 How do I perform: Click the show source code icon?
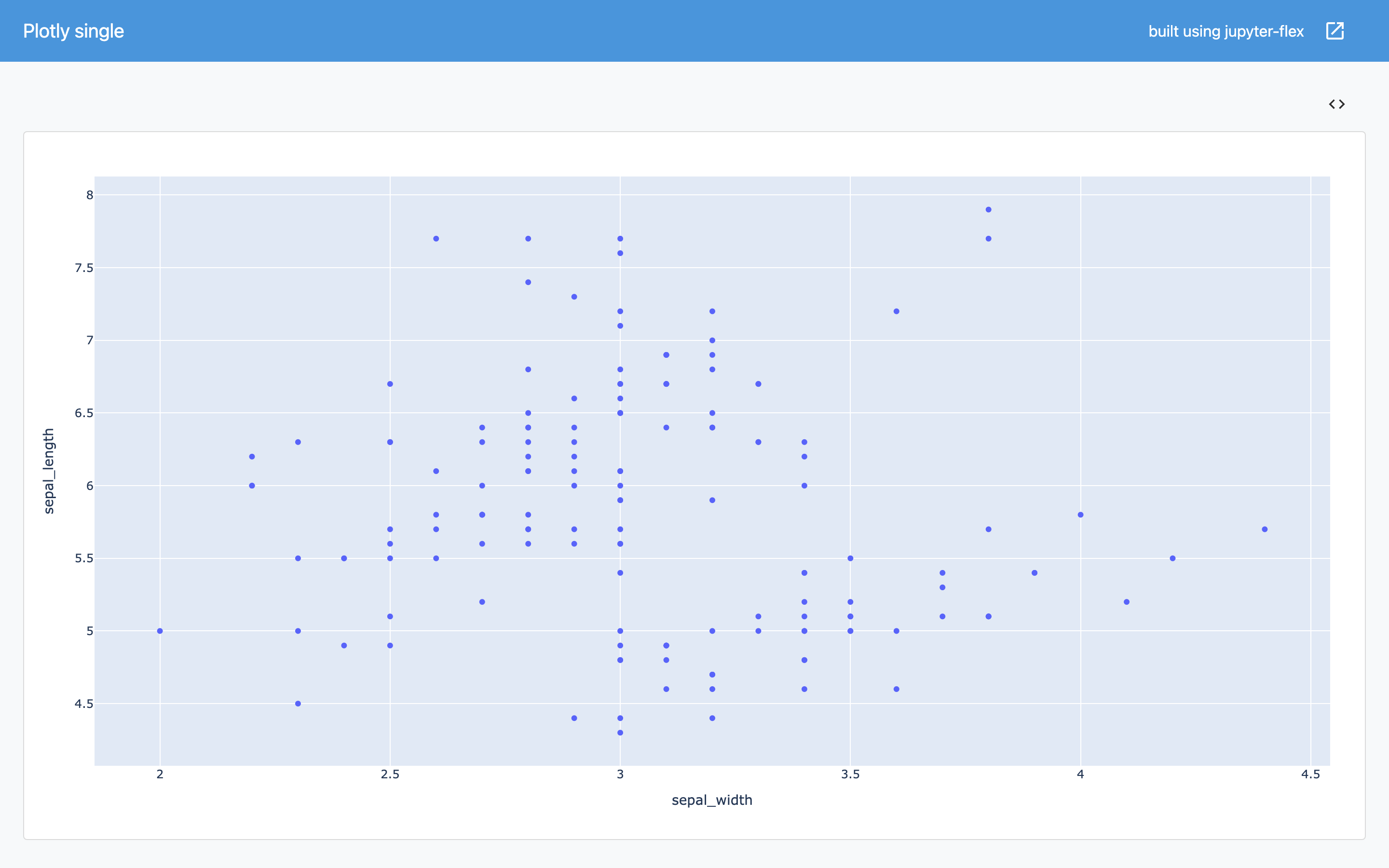pos(1336,104)
